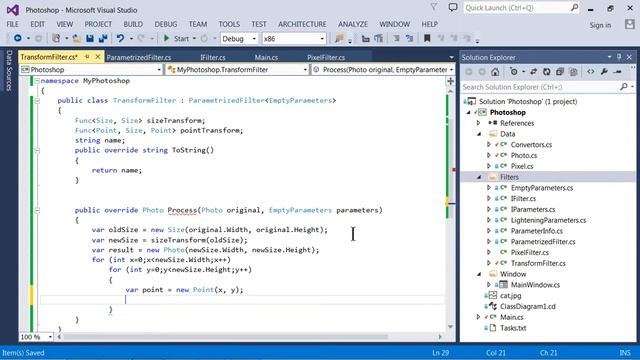Click the Find in Files toolbar icon
This screenshot has height=360, width=640.
pyautogui.click(x=339, y=38)
